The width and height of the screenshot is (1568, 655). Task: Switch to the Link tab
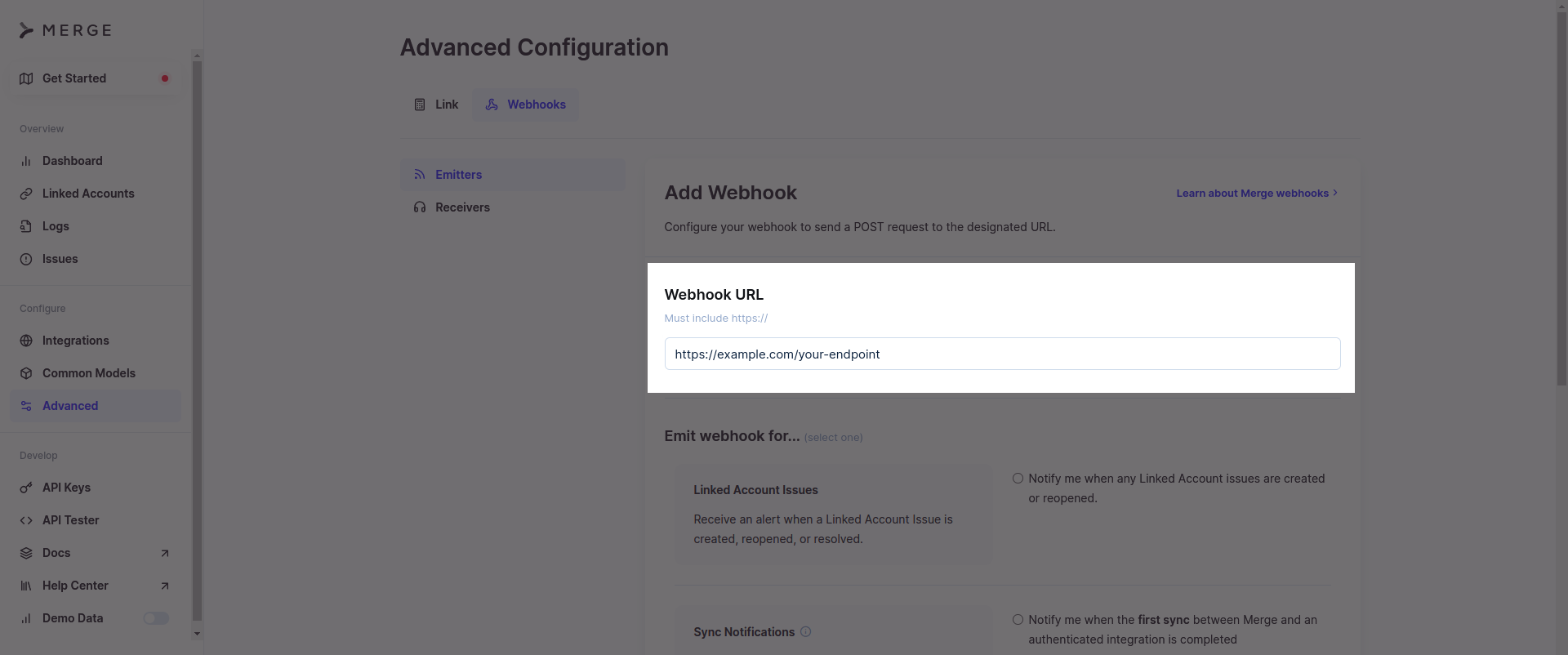(x=436, y=105)
